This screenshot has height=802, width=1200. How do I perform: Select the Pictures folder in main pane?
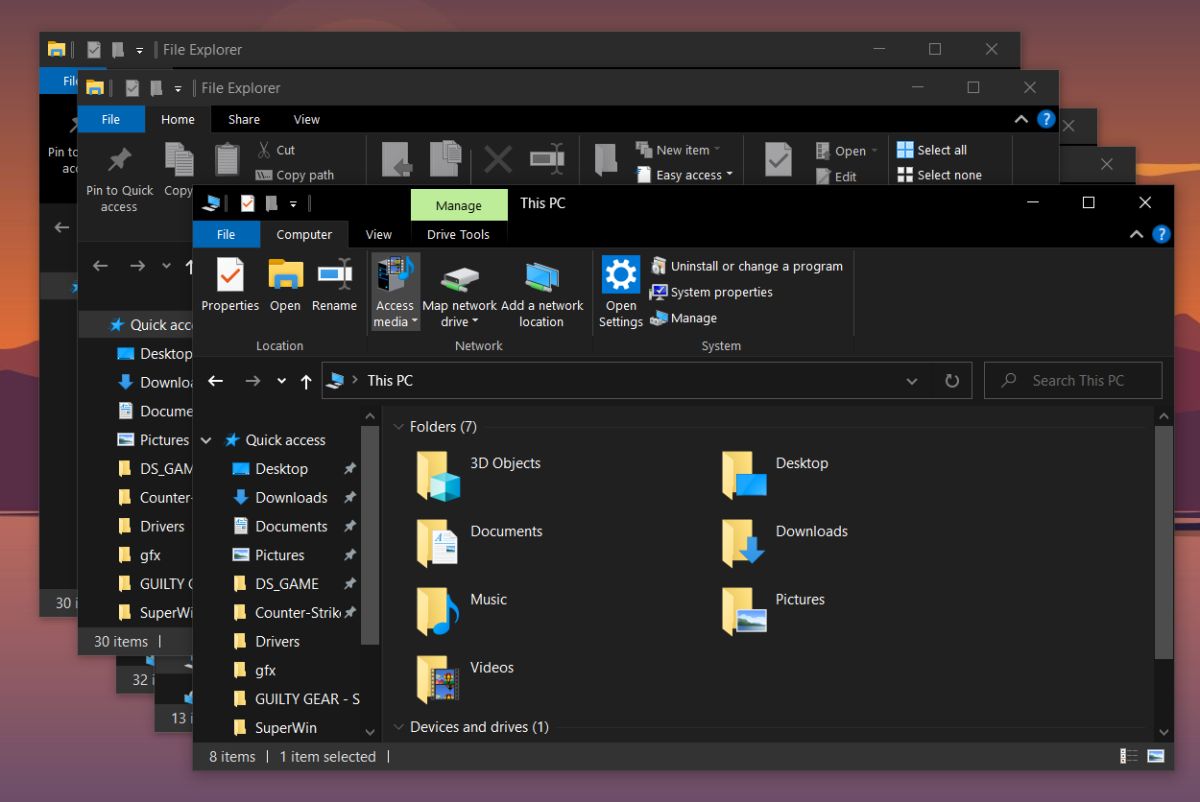773,610
